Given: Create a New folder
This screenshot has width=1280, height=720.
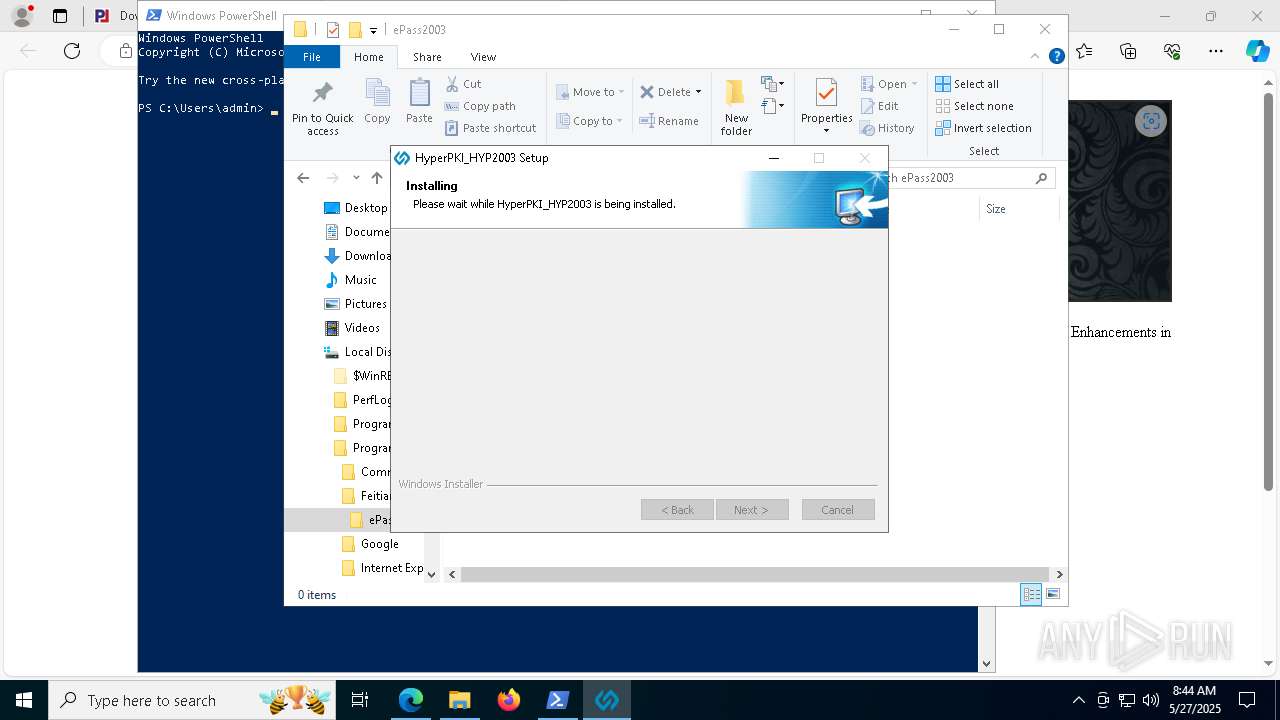Looking at the screenshot, I should click(x=736, y=108).
